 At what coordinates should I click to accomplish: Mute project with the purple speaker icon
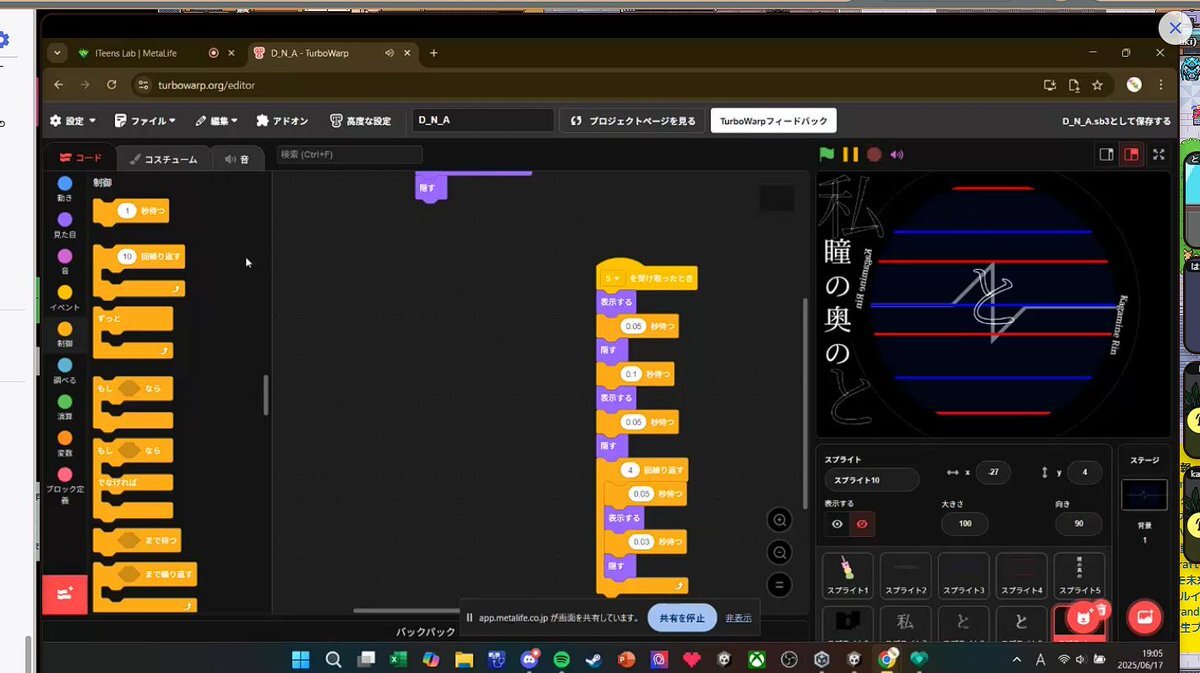point(897,154)
